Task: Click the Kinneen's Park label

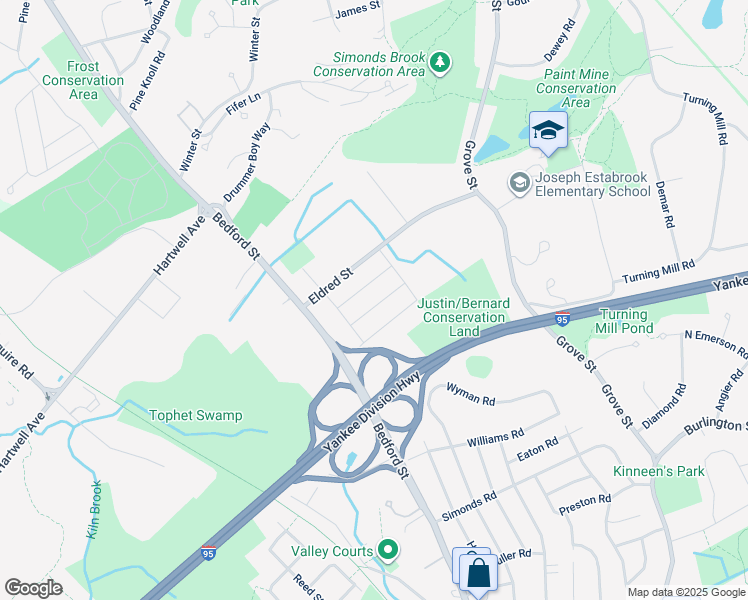Action: 658,472
